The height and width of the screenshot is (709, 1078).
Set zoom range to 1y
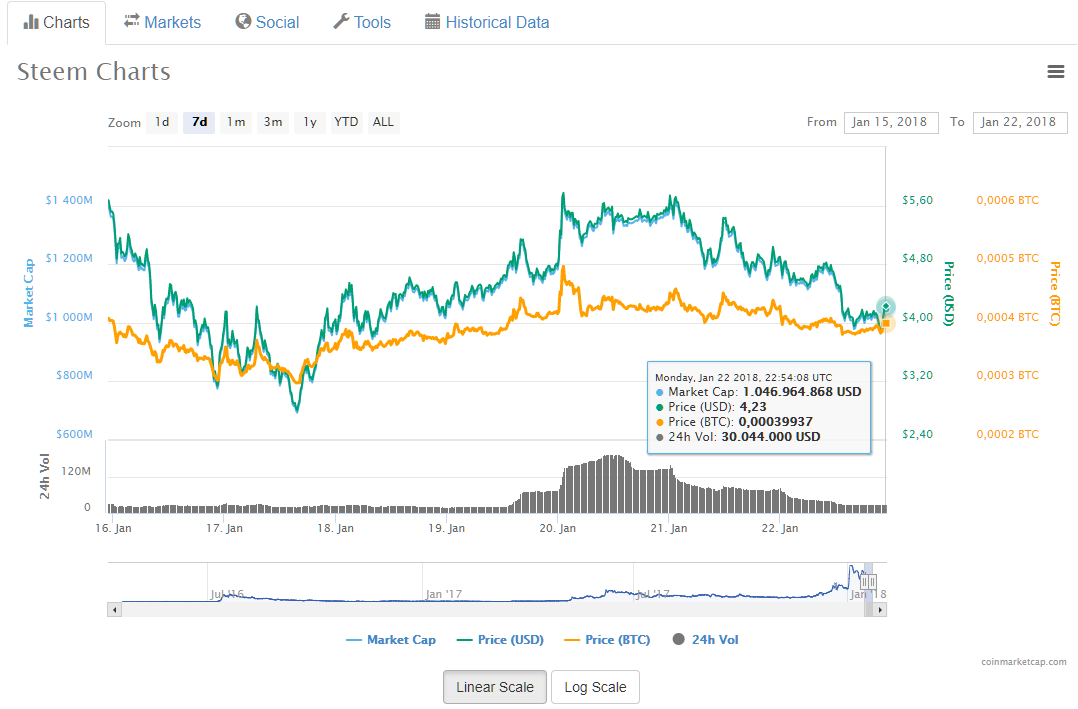310,122
